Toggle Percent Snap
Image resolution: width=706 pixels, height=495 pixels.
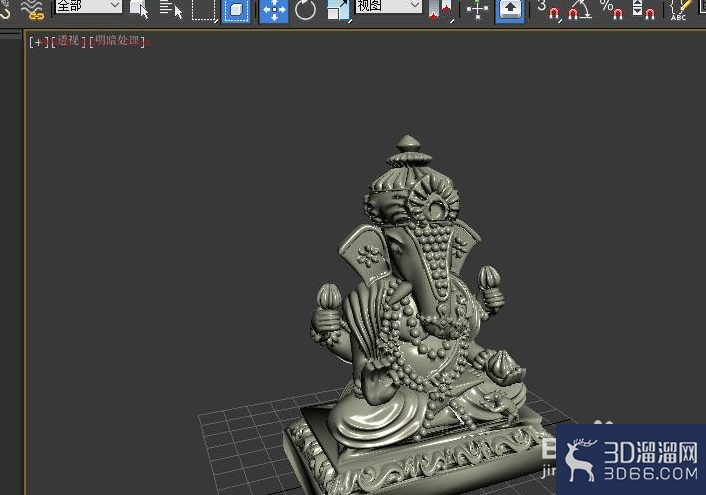(612, 10)
